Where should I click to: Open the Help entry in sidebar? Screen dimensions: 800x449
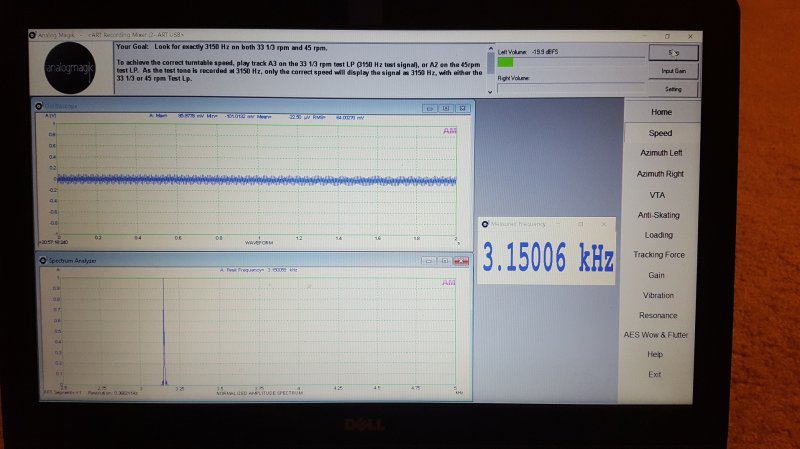coord(655,354)
